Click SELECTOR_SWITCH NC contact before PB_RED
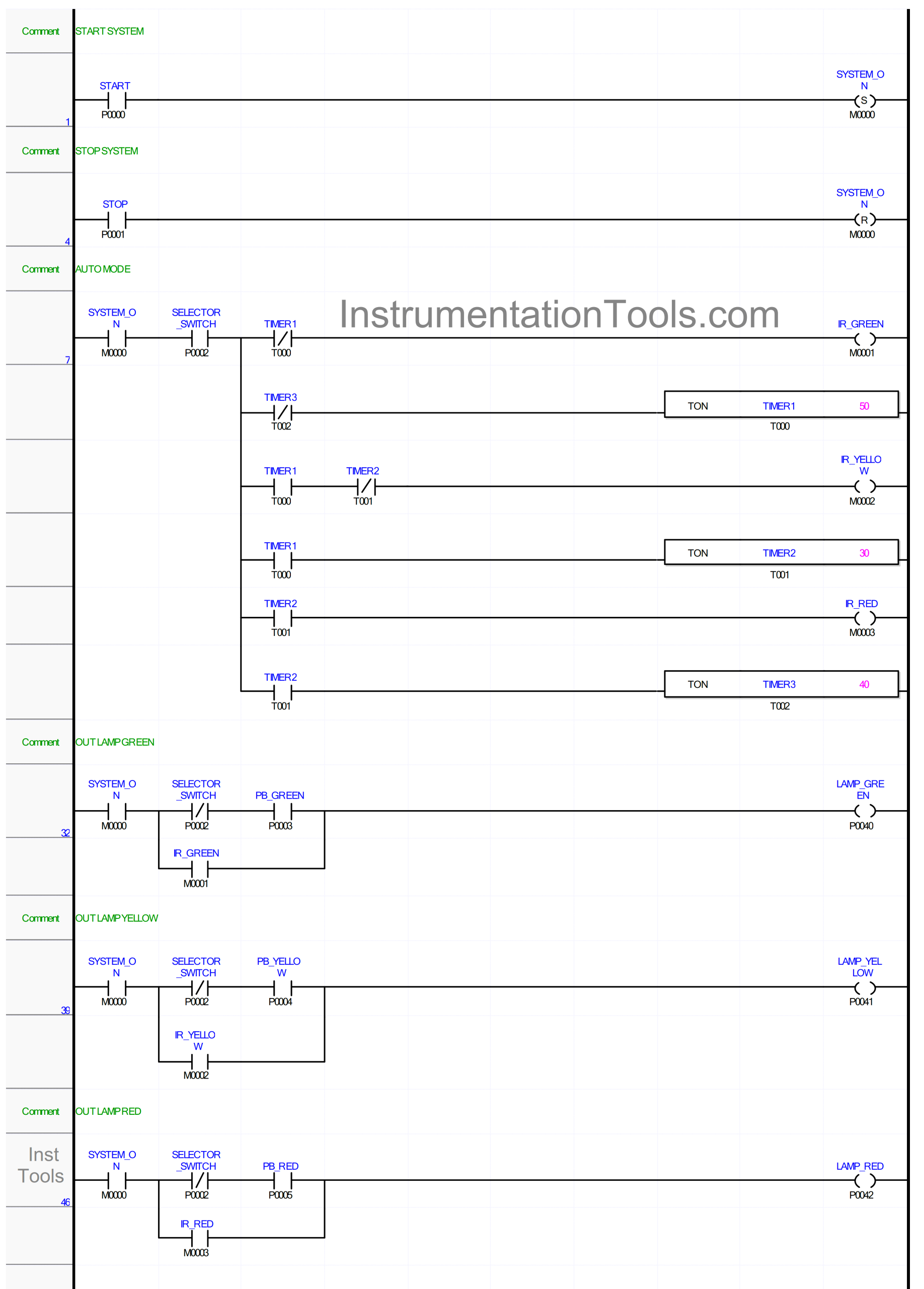This screenshot has width=924, height=1289. coord(200,1180)
